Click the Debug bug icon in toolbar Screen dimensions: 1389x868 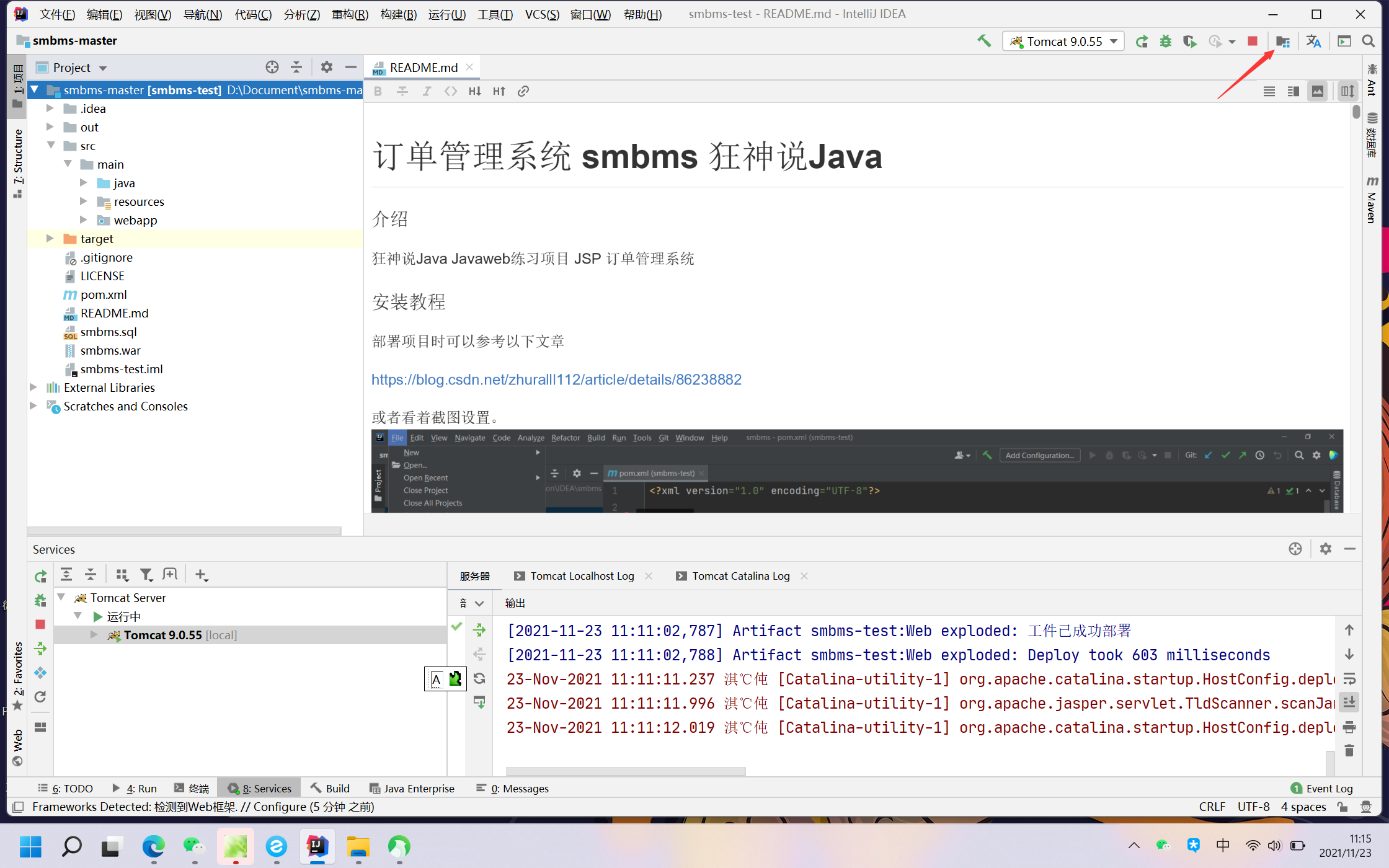(x=1166, y=41)
